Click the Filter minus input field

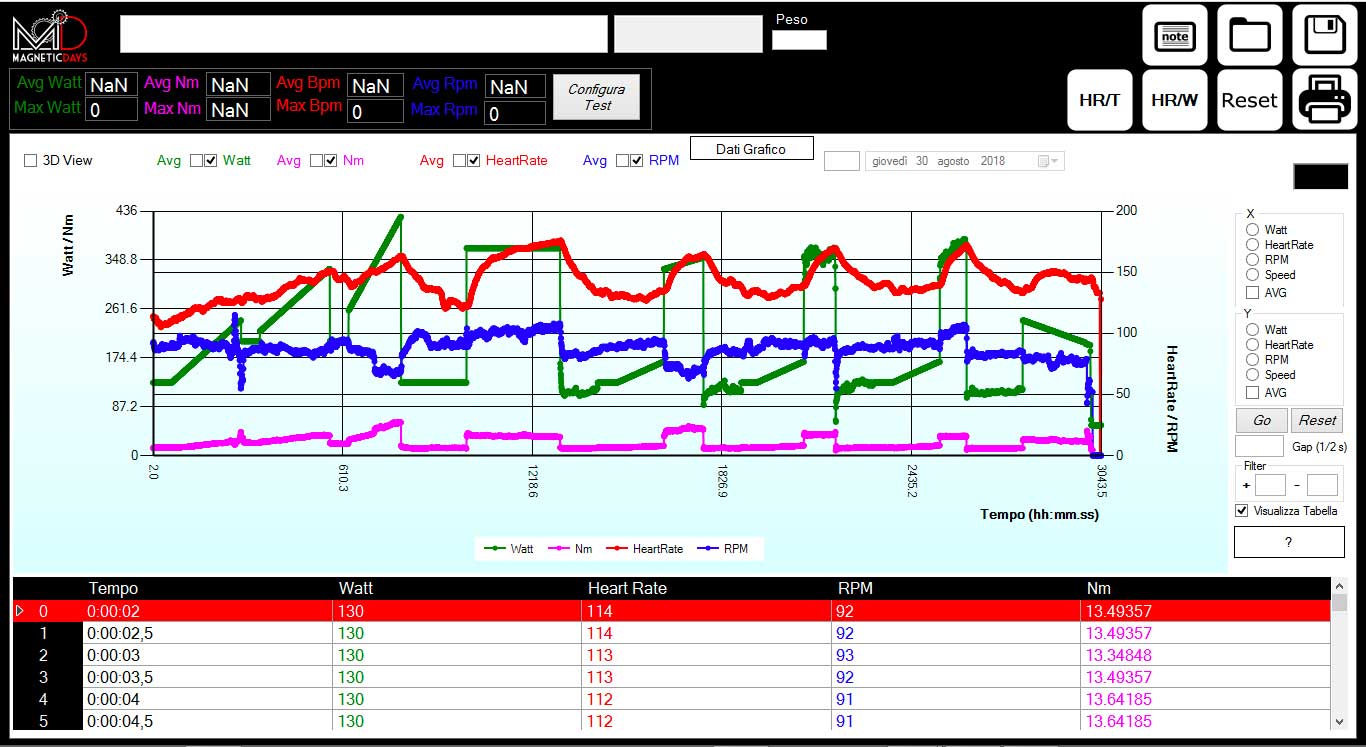(x=1322, y=485)
